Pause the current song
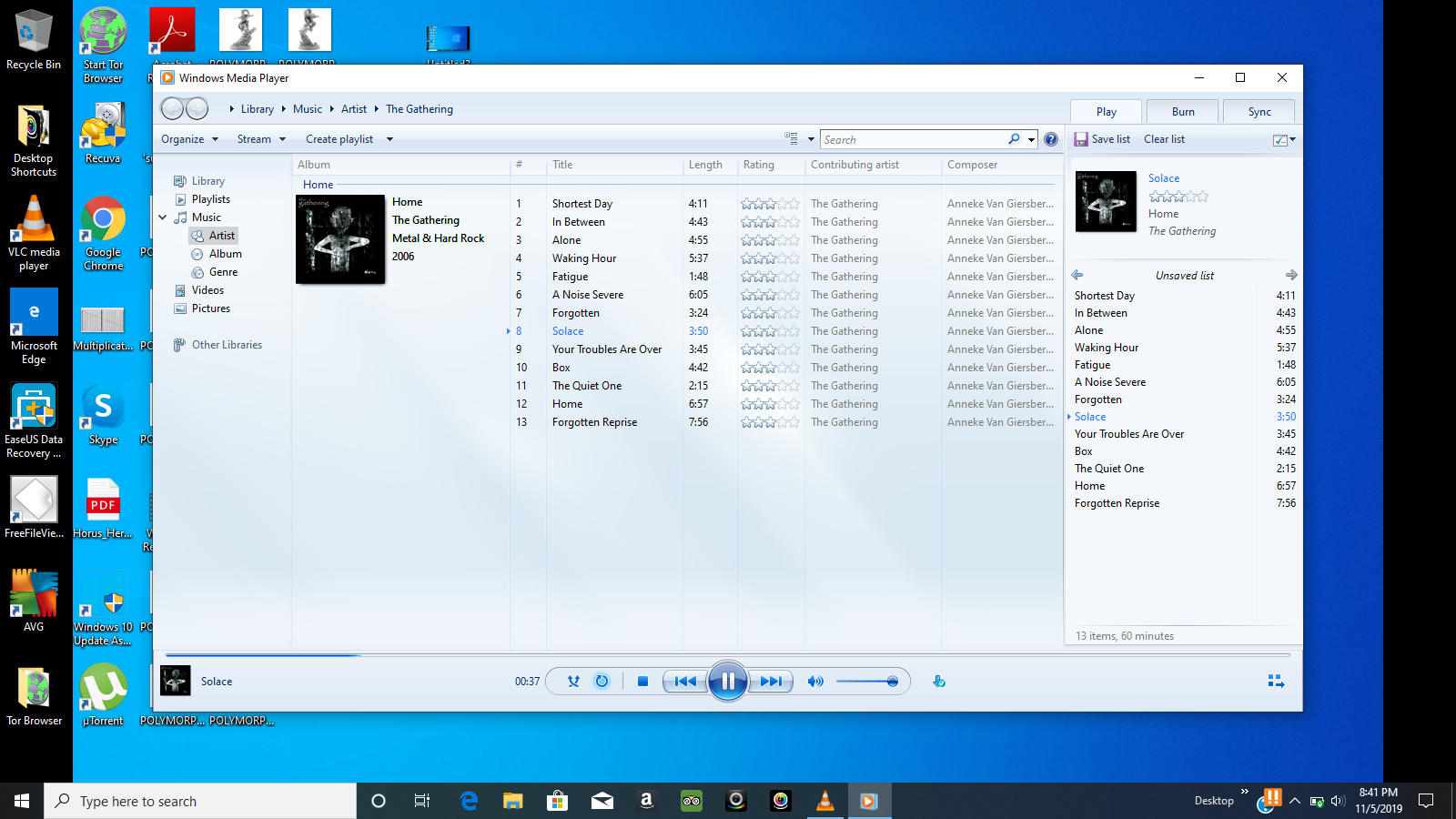This screenshot has width=1456, height=819. coord(728,681)
